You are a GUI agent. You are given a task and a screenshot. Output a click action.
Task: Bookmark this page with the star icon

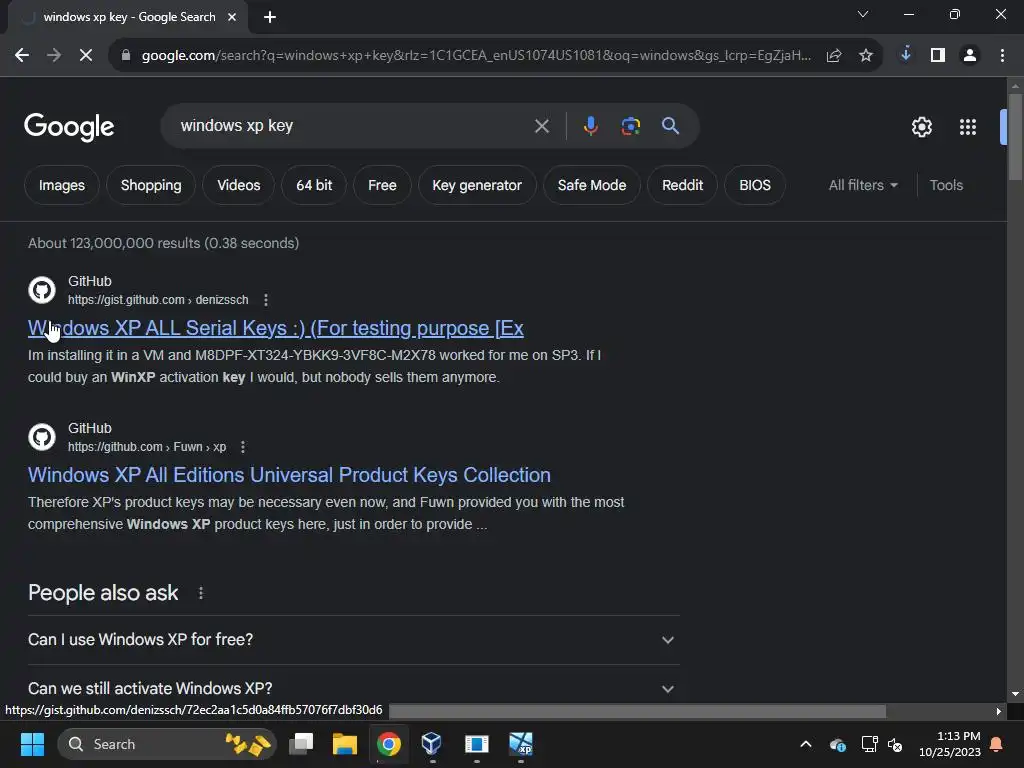coord(866,56)
